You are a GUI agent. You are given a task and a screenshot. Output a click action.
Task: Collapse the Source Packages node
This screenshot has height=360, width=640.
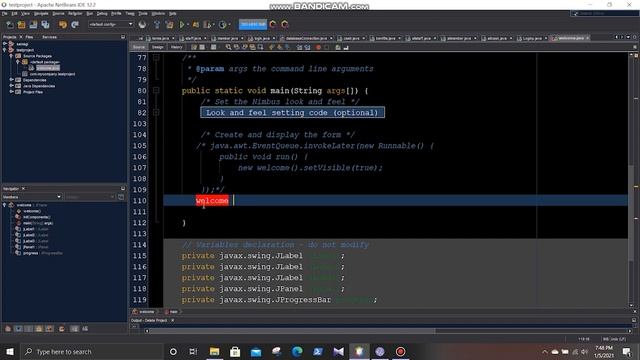coord(11,56)
